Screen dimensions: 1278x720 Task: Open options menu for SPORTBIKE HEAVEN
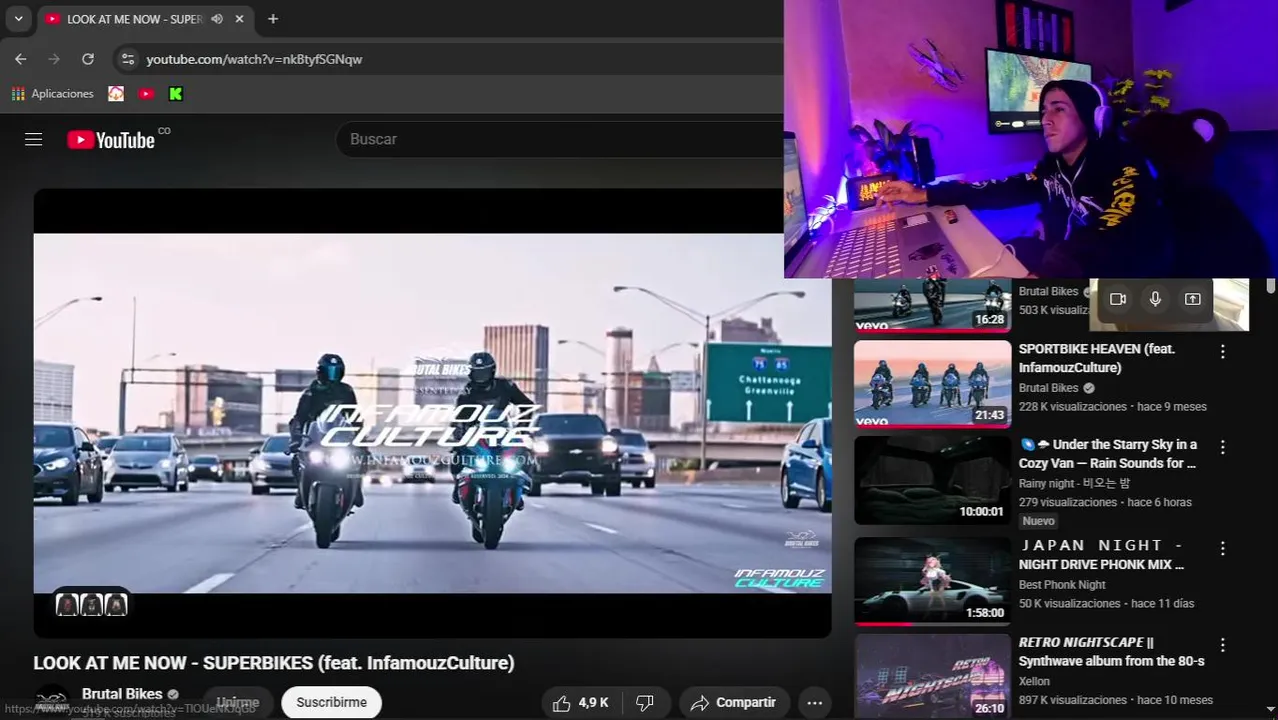pyautogui.click(x=1222, y=351)
